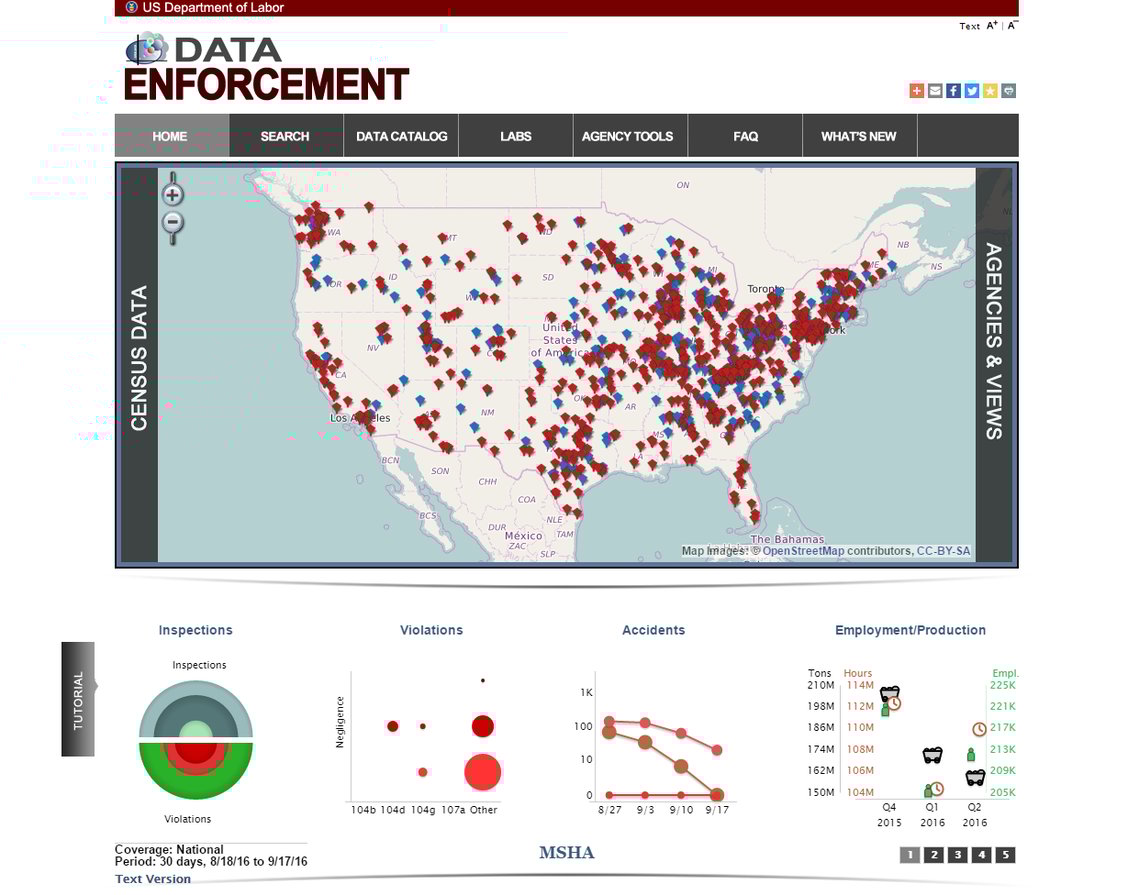Increase text size with the A+ control
Image resolution: width=1128 pixels, height=895 pixels.
[989, 25]
